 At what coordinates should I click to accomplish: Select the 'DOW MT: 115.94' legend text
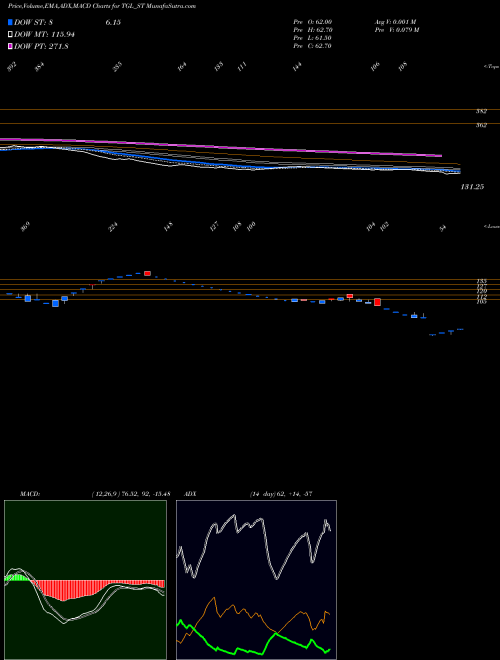[x=44, y=35]
